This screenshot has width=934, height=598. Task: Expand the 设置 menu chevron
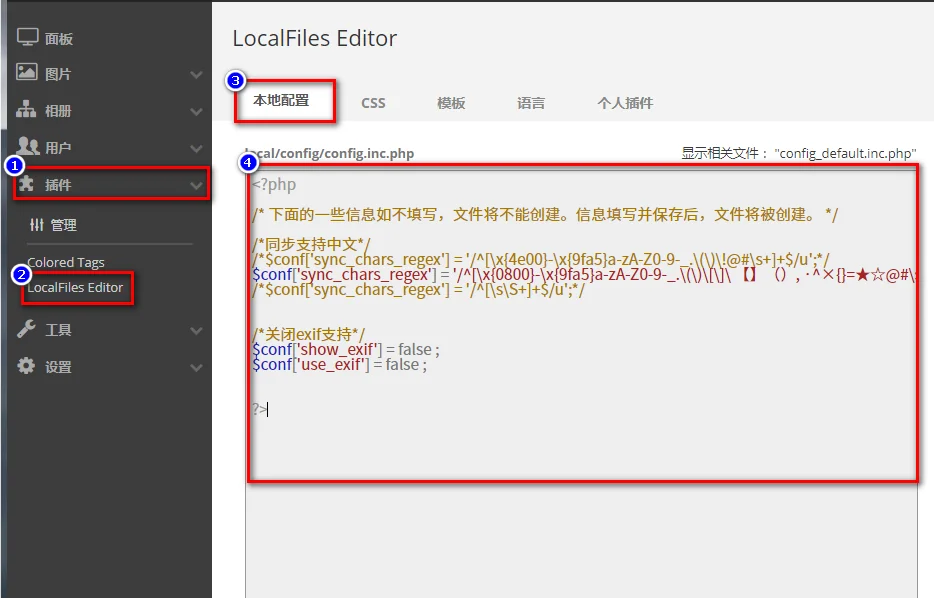(x=196, y=367)
